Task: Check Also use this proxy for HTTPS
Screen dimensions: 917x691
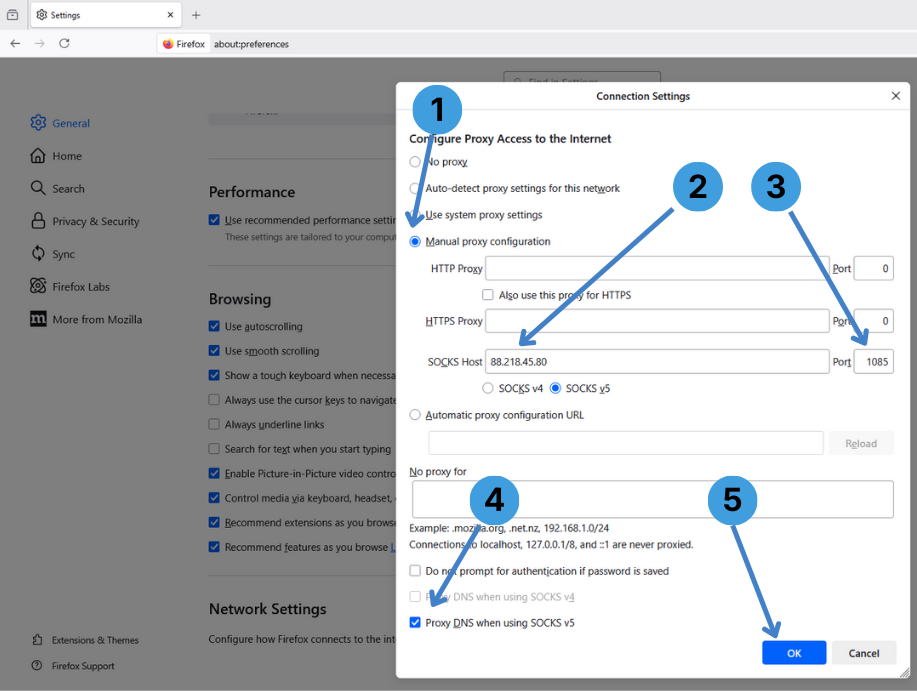Action: click(x=487, y=295)
